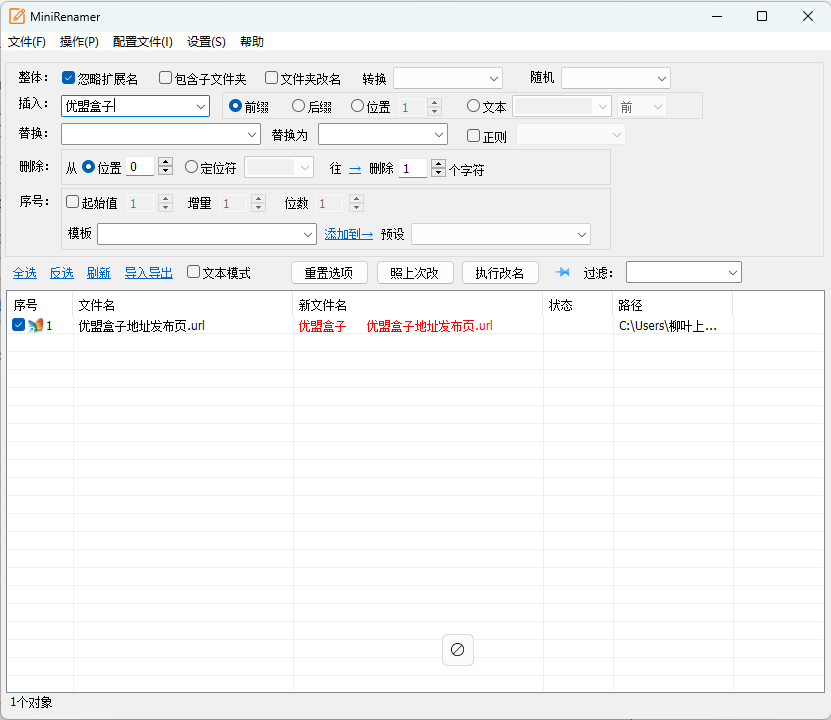This screenshot has height=720, width=831.
Task: Increase the 删除 character count stepper
Action: coord(438,164)
